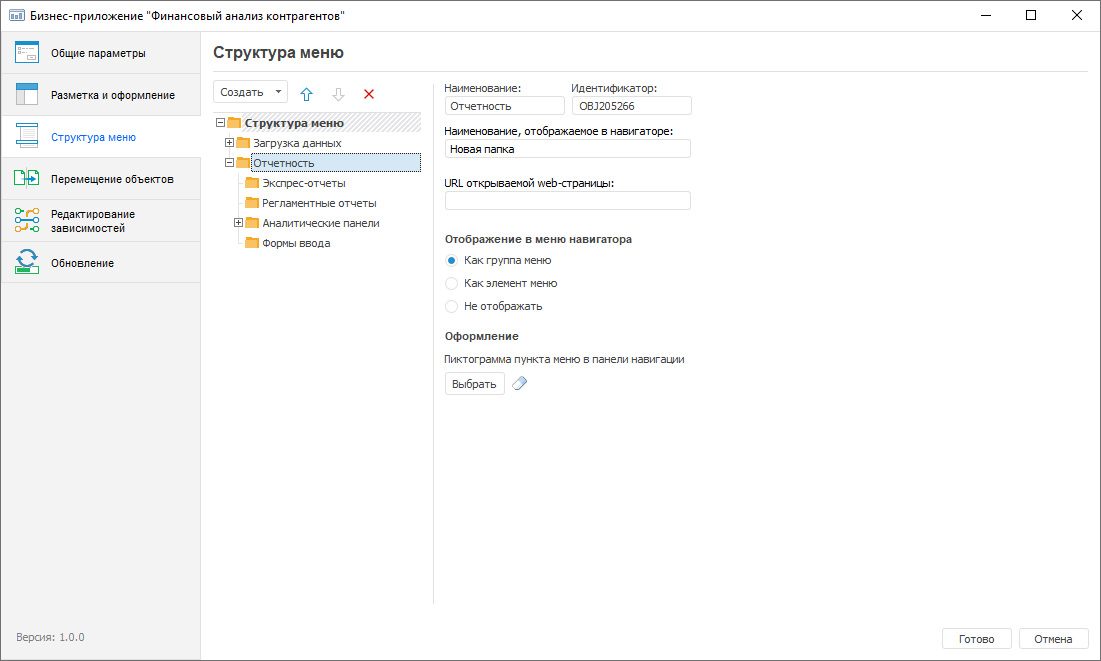The width and height of the screenshot is (1101, 661).
Task: Select Регламентные отчеты in the tree
Action: [x=319, y=203]
